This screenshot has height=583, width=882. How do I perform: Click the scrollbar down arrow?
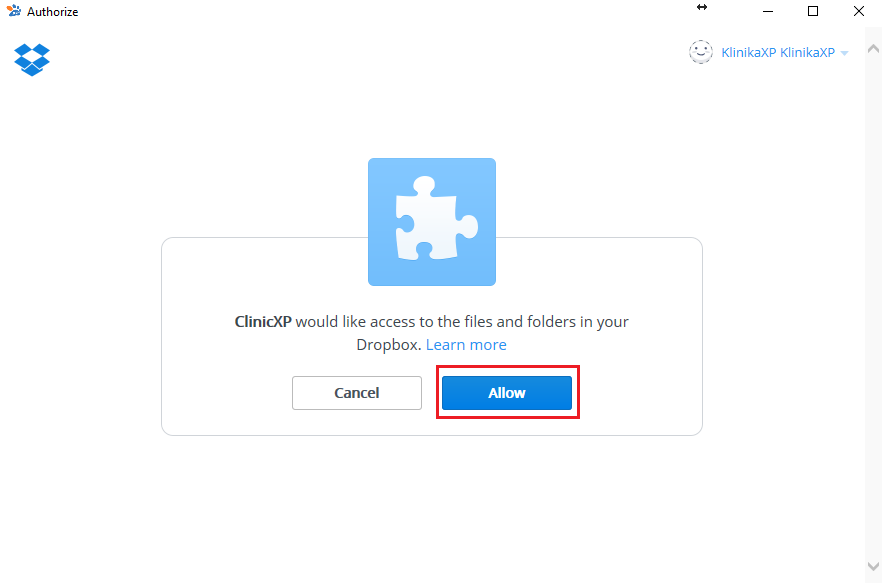(873, 566)
